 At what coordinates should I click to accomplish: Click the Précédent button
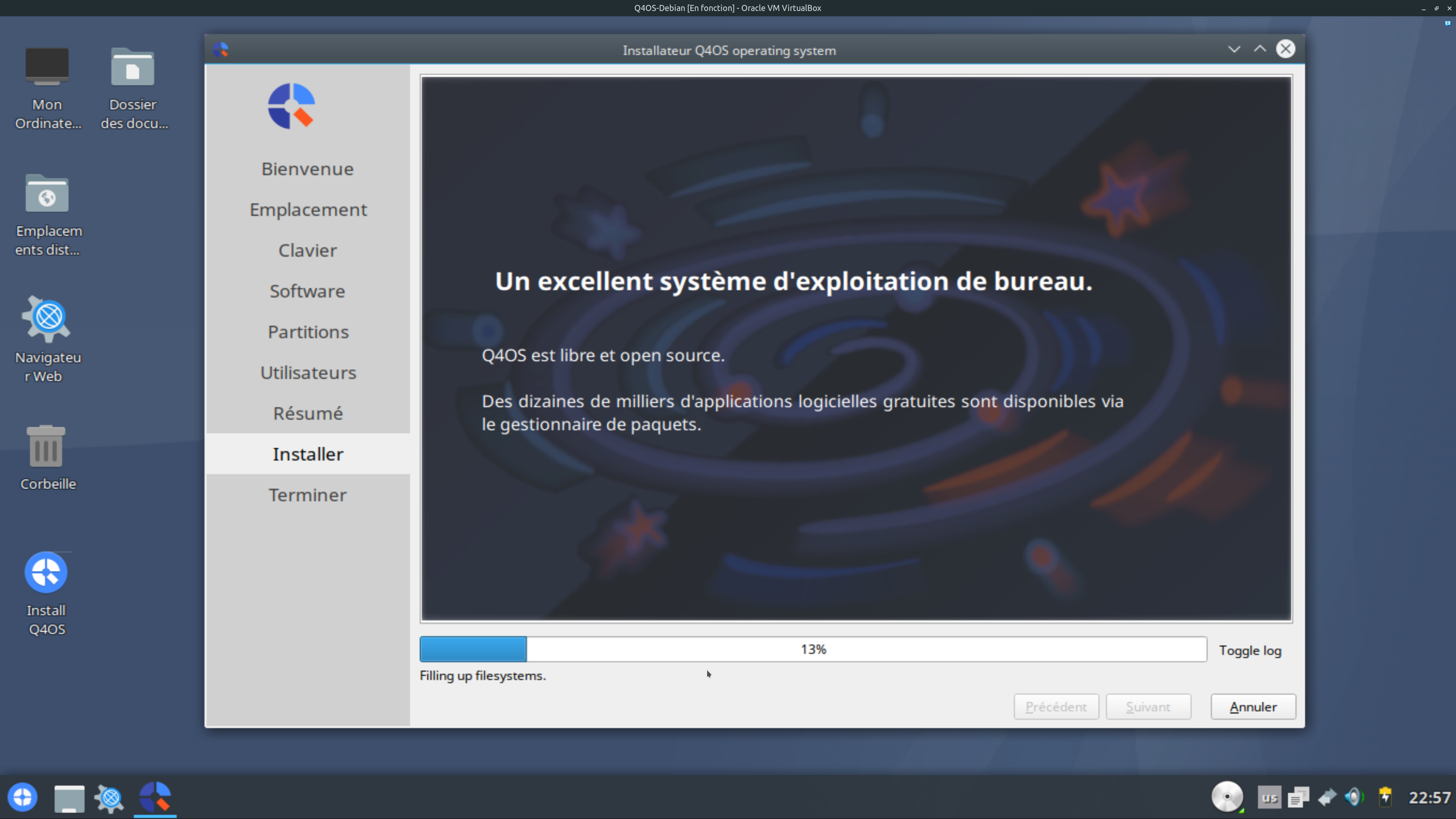pos(1056,706)
